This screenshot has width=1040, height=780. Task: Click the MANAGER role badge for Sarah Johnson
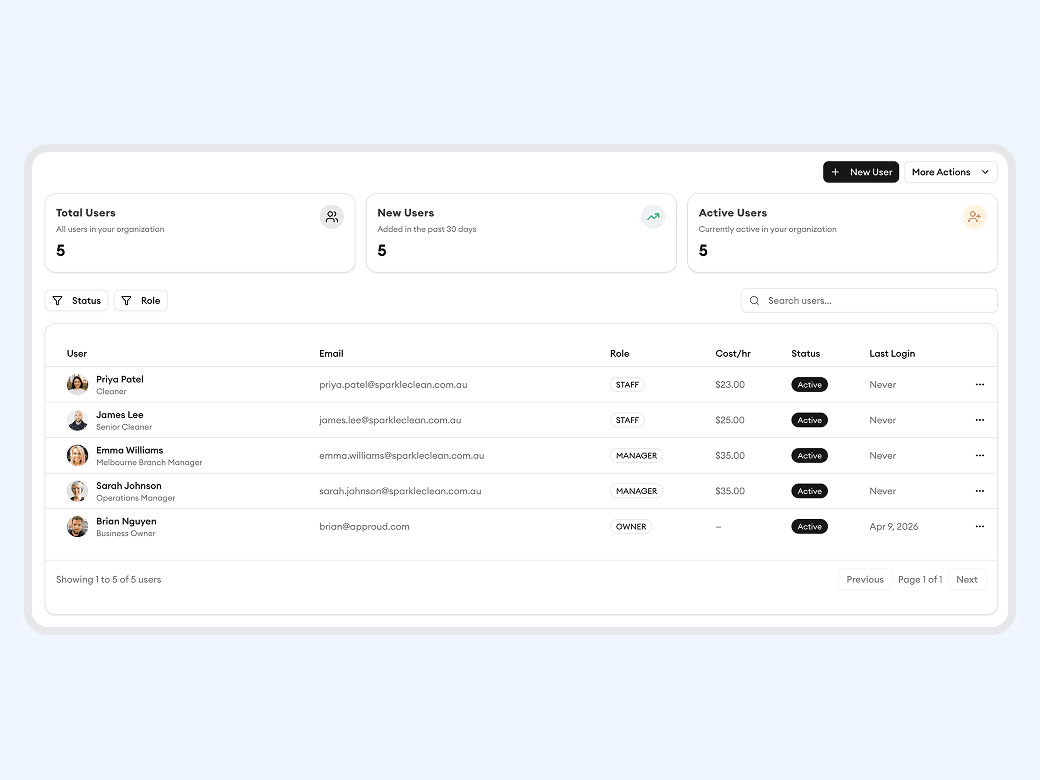point(636,491)
